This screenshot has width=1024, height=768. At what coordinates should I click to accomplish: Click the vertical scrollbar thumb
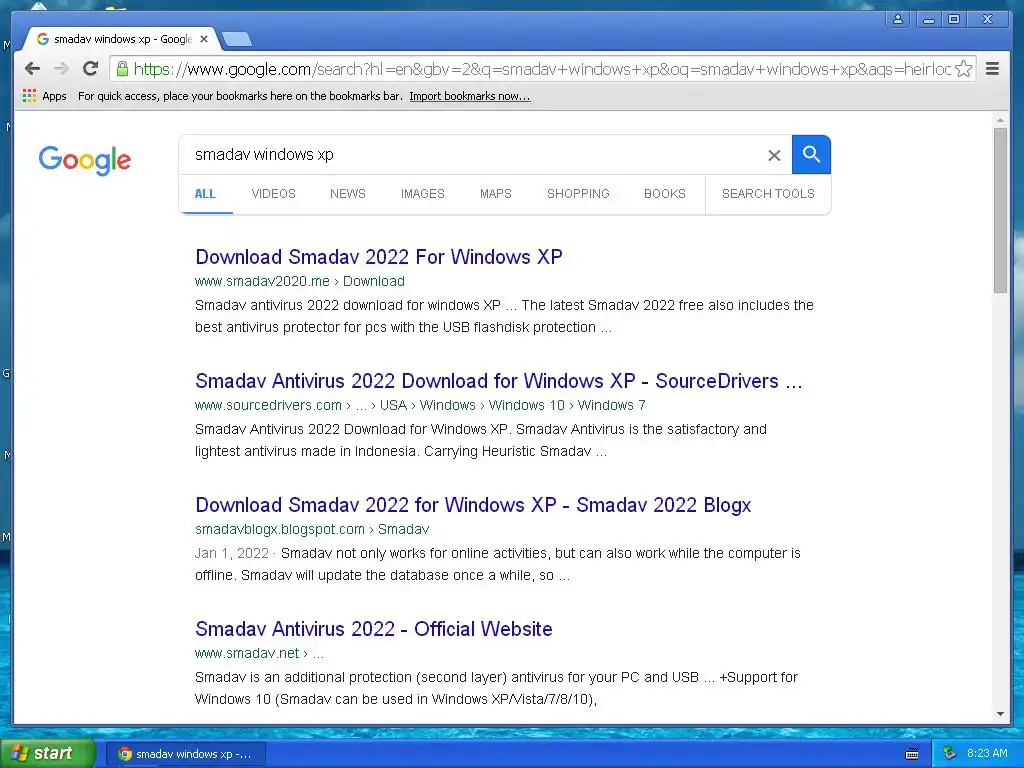[1000, 210]
